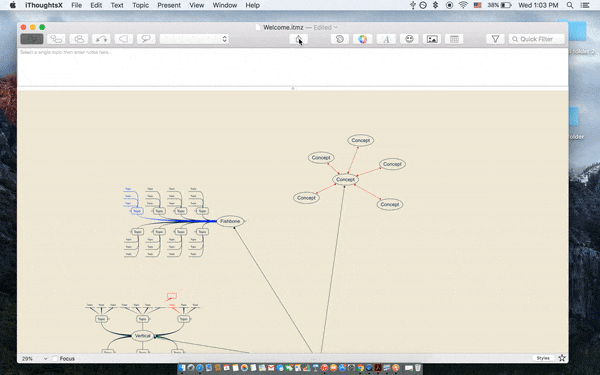Click the insert image icon

[x=432, y=39]
